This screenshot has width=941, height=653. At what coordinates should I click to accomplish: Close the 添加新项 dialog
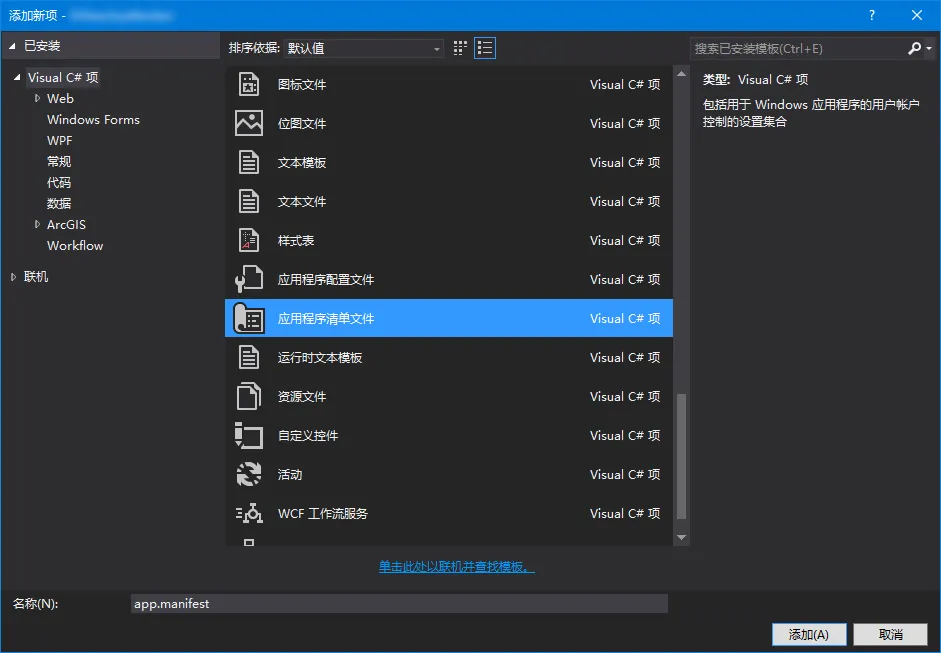click(x=917, y=15)
